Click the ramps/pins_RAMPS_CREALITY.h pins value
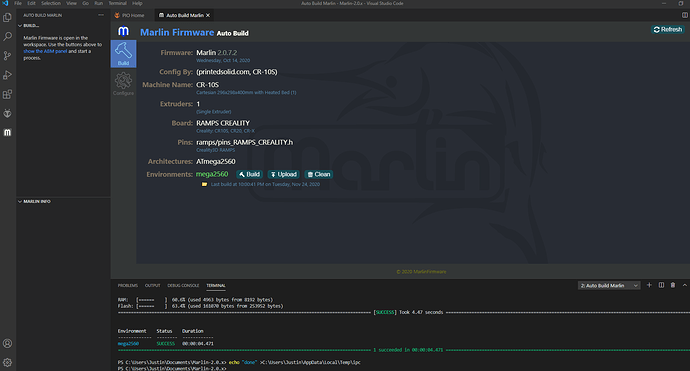690x371 pixels. click(244, 142)
